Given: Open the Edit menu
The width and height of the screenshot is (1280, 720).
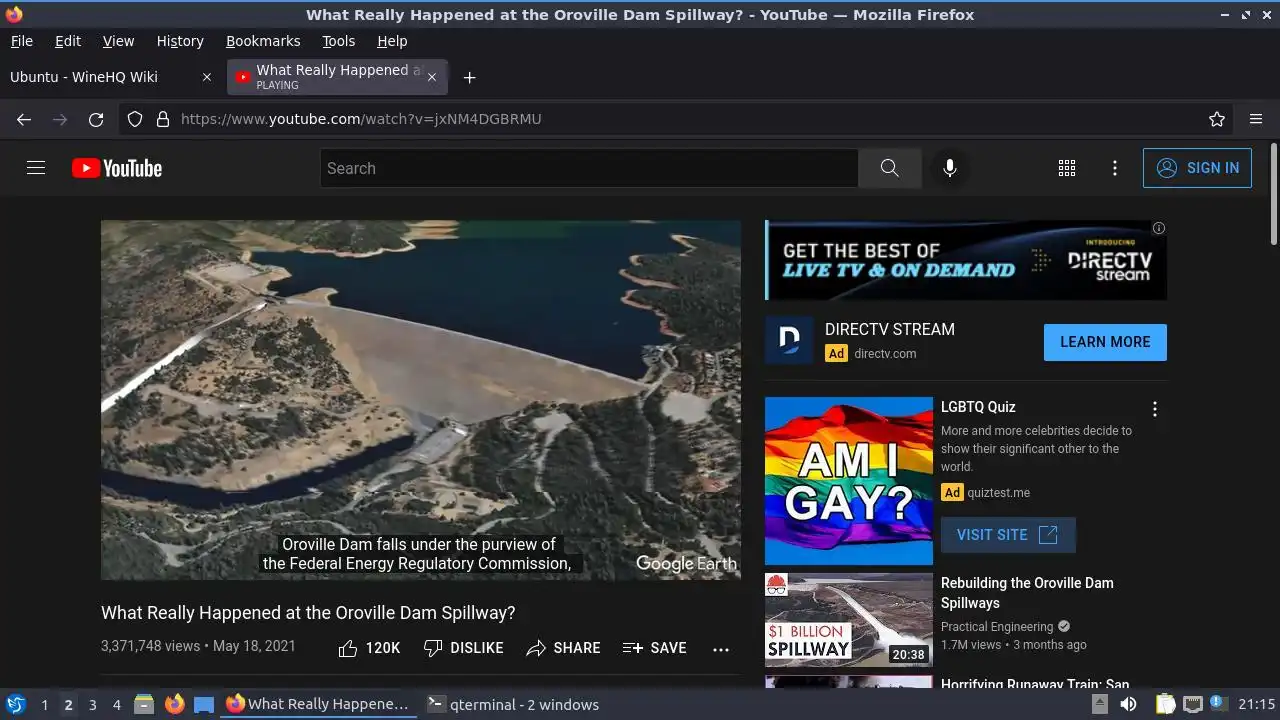Looking at the screenshot, I should click(x=68, y=41).
